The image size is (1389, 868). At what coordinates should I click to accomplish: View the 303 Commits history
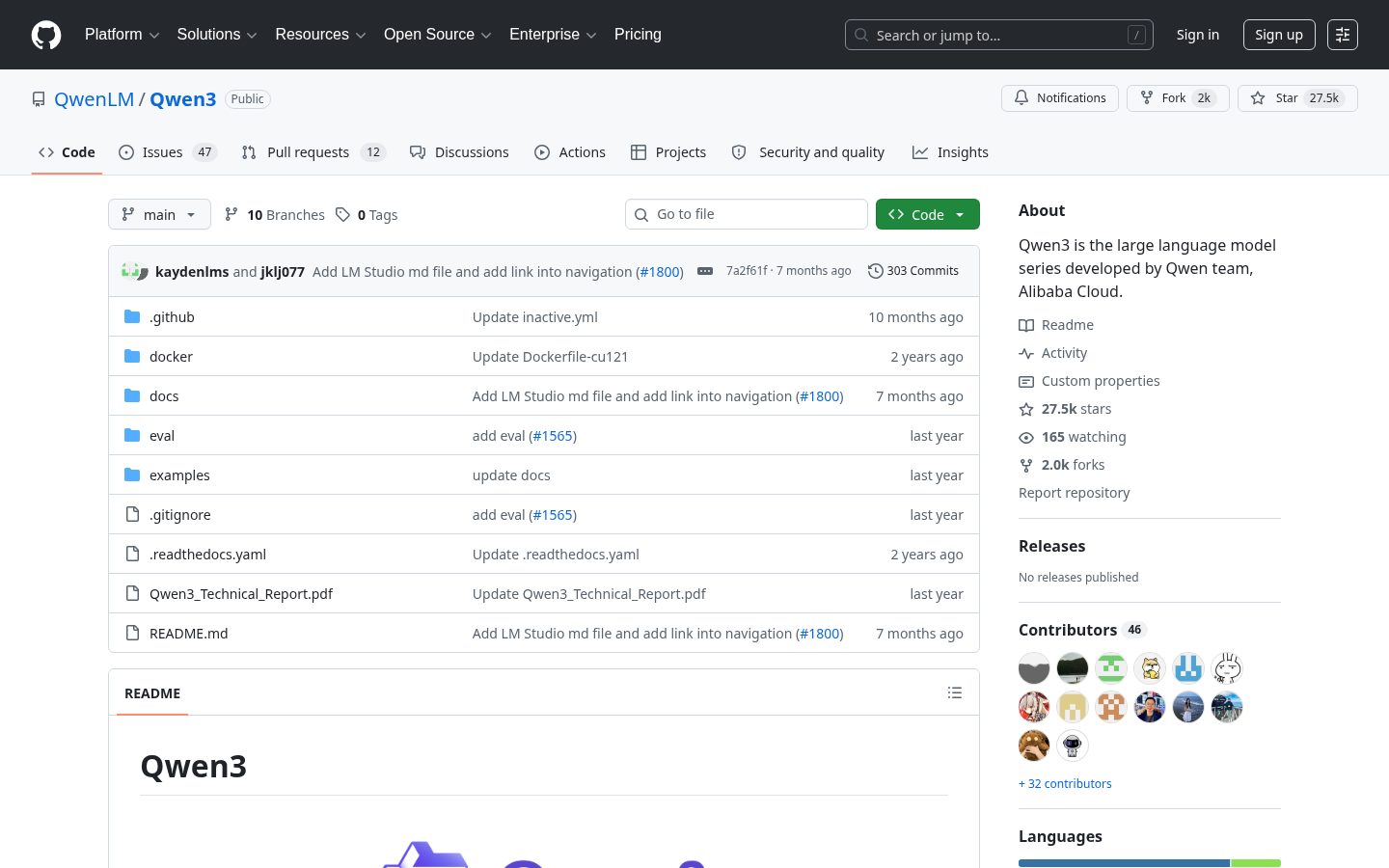[912, 271]
